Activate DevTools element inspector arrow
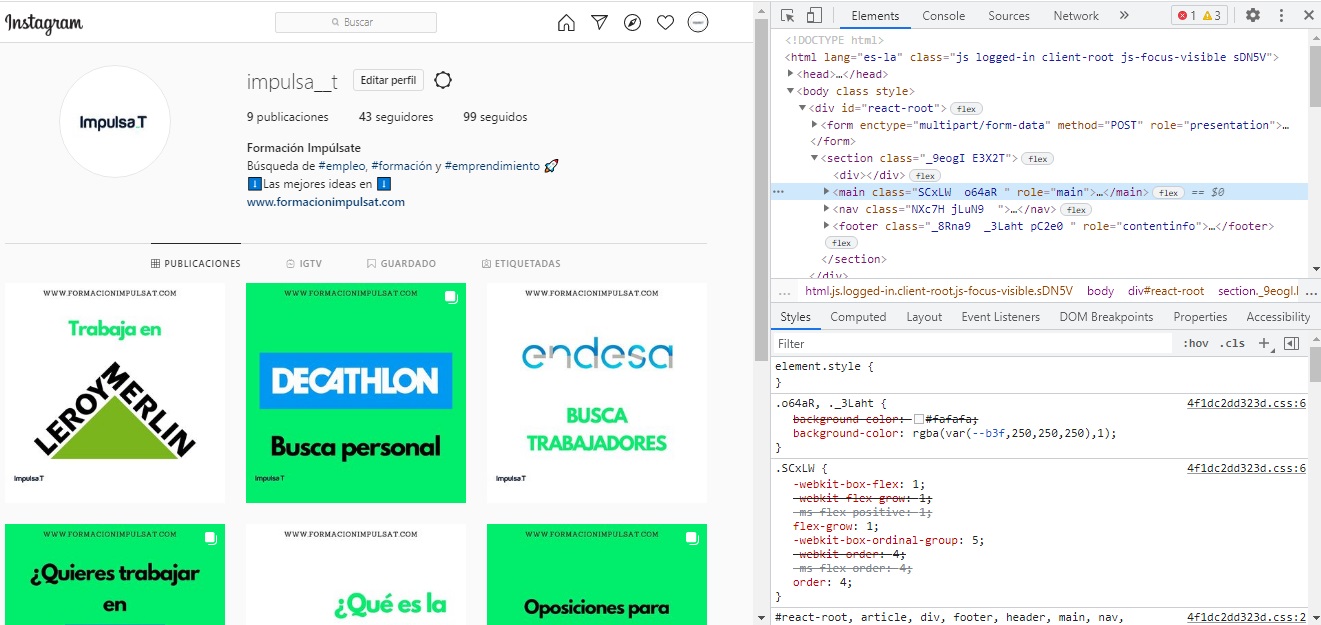Viewport: 1321px width, 625px height. pos(788,16)
